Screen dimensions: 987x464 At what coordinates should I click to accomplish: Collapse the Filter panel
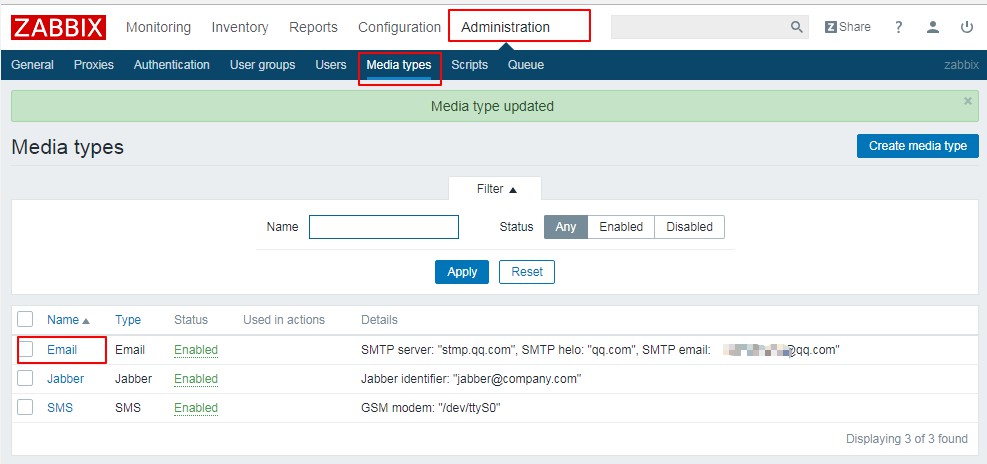(496, 189)
